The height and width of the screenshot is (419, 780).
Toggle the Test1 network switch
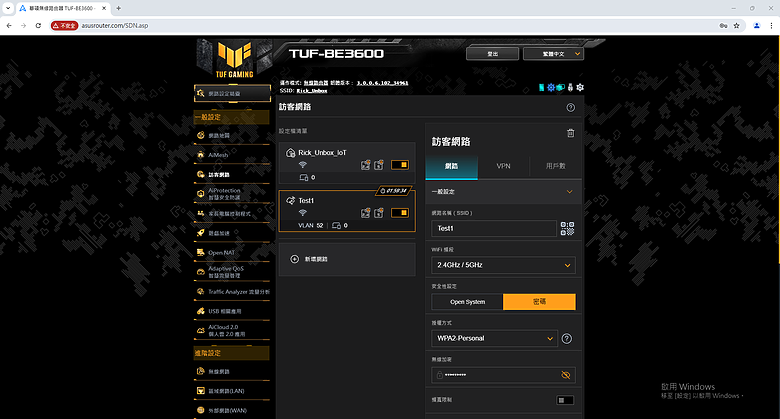400,213
